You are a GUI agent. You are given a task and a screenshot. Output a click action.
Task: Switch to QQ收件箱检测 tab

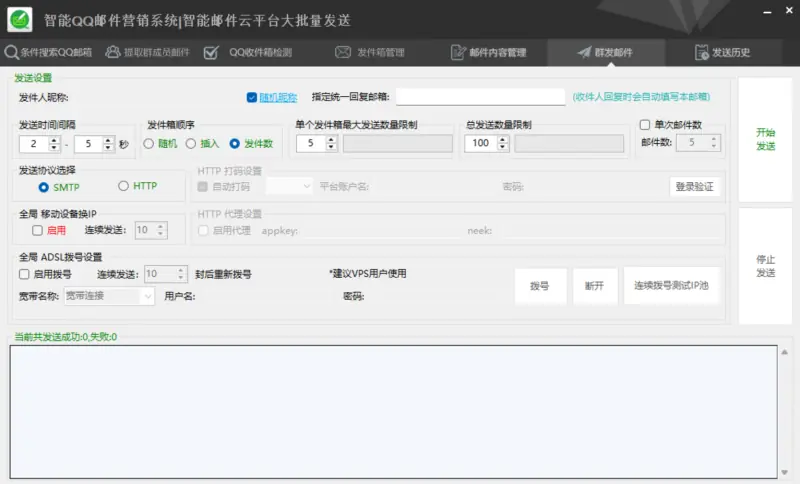(248, 52)
